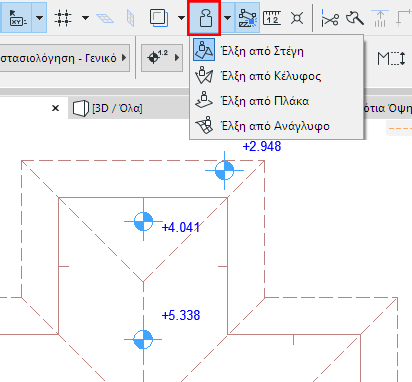412x382 pixels.
Task: Click the M text size icon
Action: [x=391, y=59]
